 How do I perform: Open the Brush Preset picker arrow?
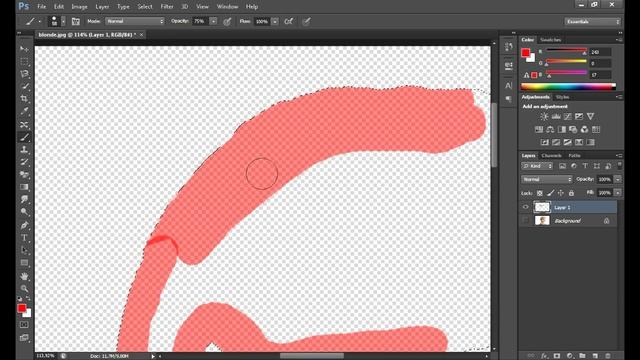click(63, 21)
